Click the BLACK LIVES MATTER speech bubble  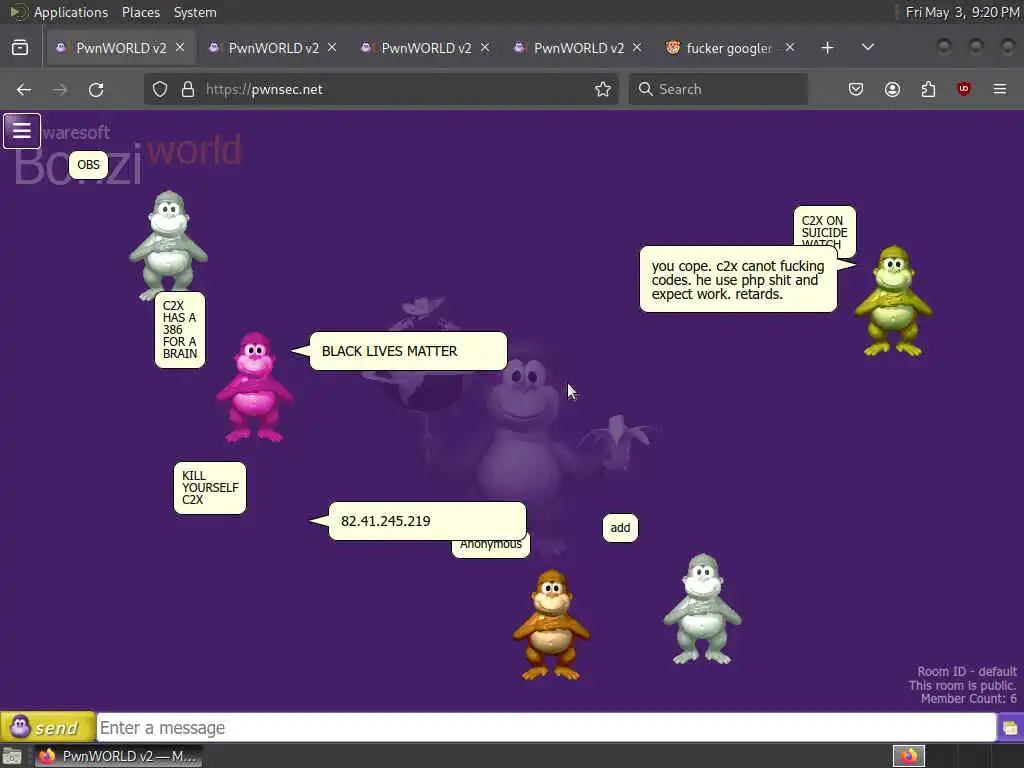point(408,351)
